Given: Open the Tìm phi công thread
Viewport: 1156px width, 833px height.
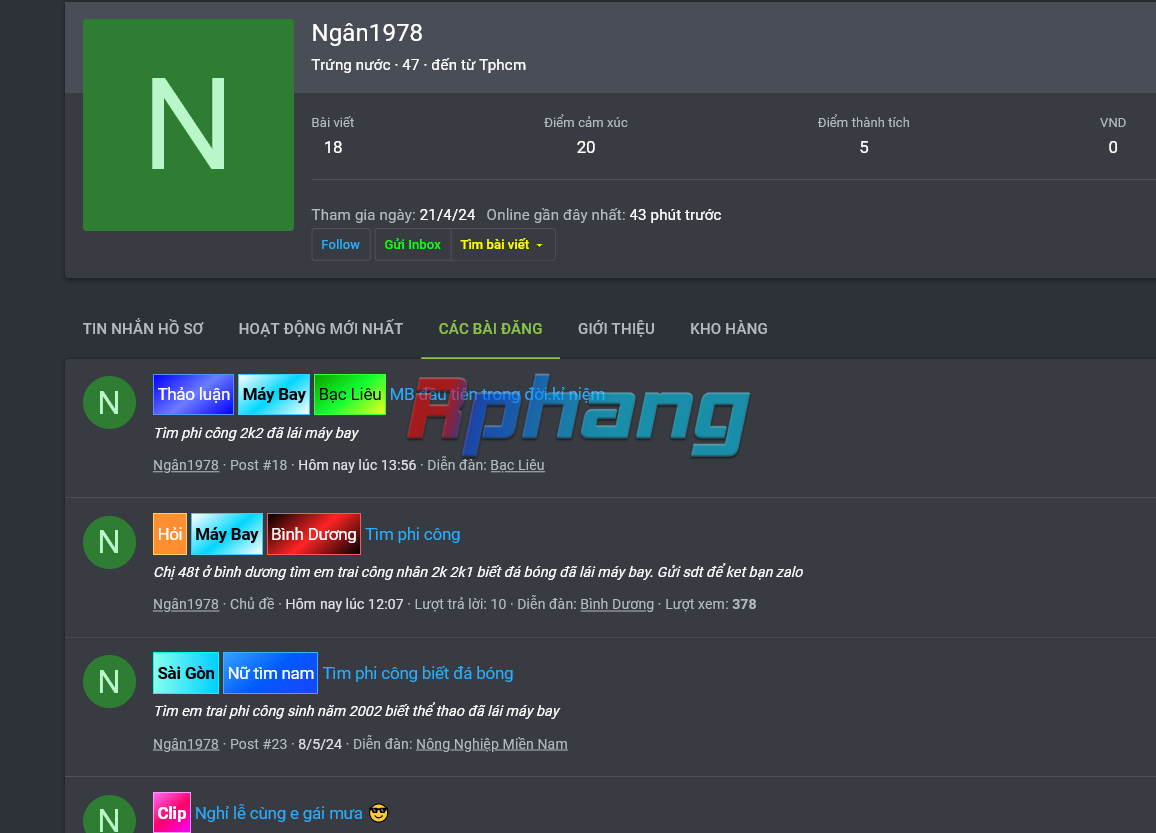Looking at the screenshot, I should pyautogui.click(x=413, y=534).
